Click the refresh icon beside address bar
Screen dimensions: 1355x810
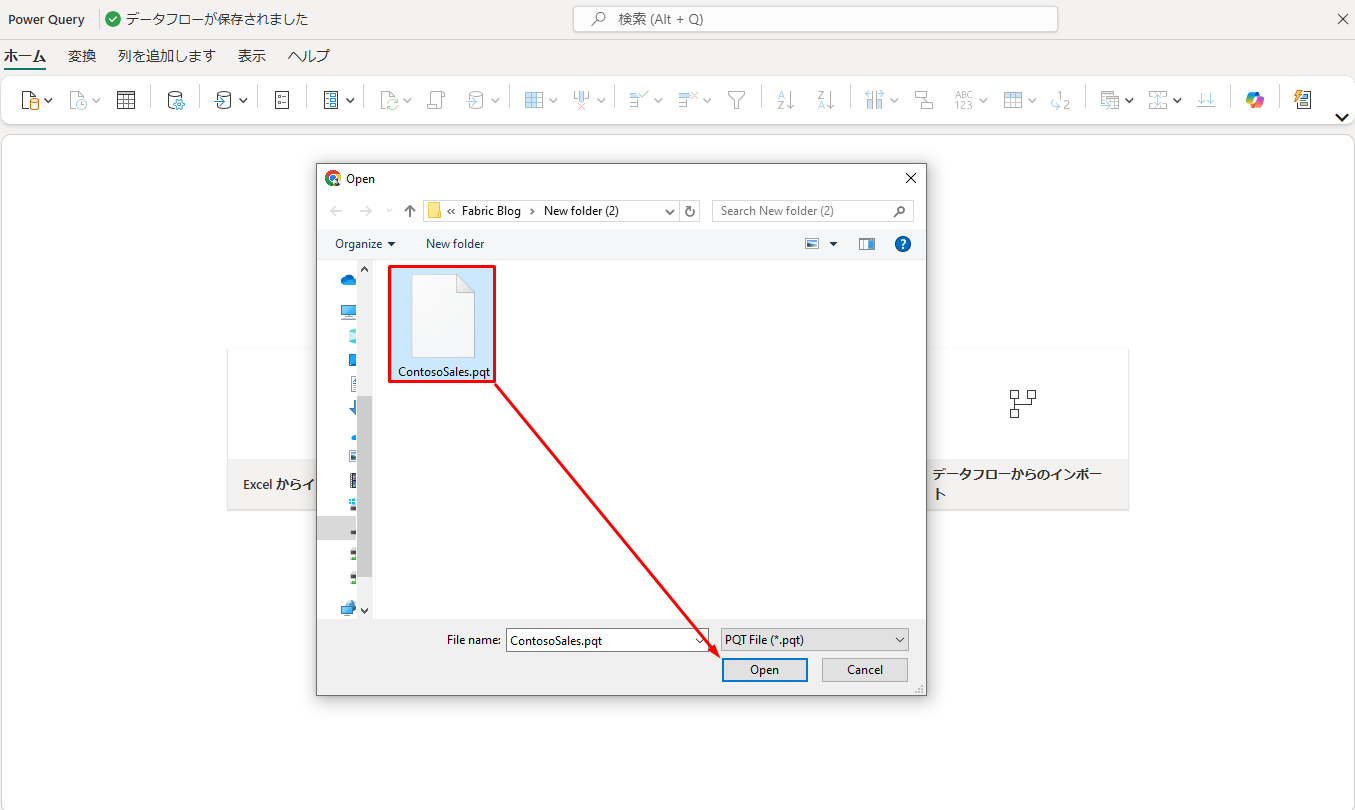(x=690, y=211)
